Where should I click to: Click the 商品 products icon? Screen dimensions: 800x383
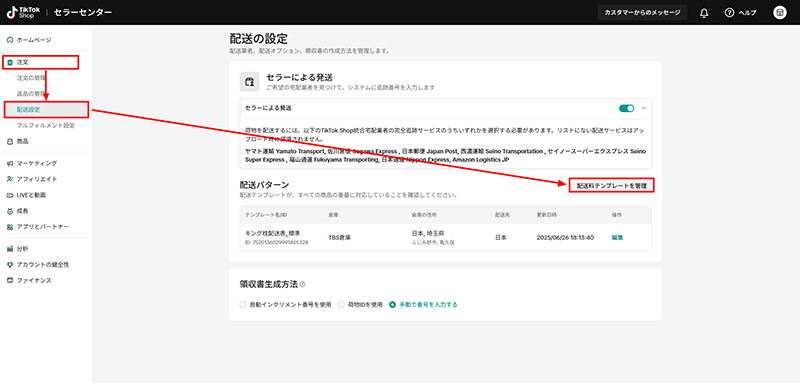pyautogui.click(x=10, y=141)
